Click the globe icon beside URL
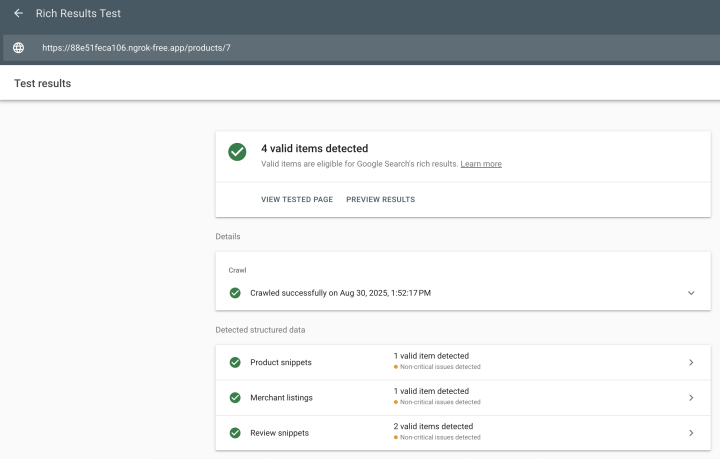This screenshot has height=459, width=720. (18, 47)
